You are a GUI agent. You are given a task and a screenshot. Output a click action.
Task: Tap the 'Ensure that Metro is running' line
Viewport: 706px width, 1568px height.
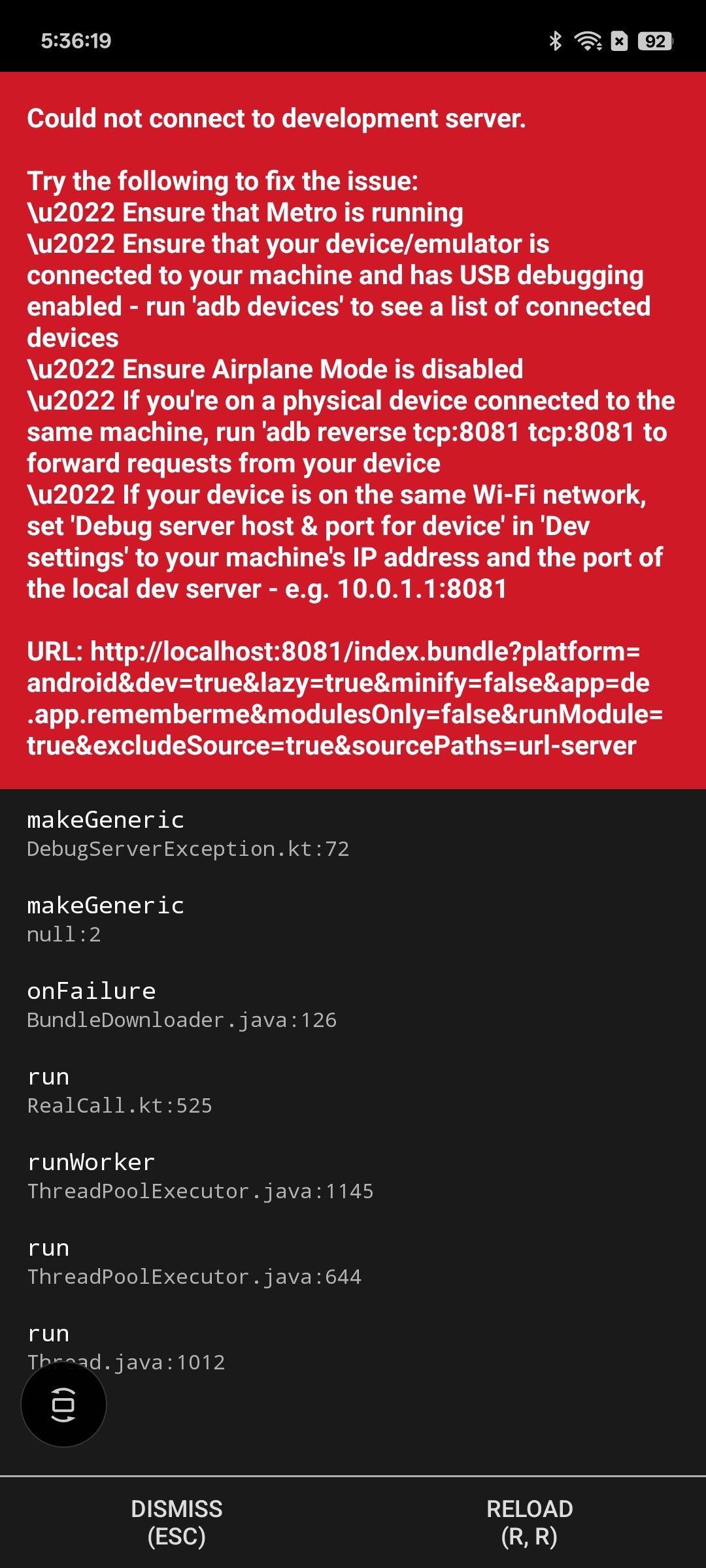pos(244,213)
